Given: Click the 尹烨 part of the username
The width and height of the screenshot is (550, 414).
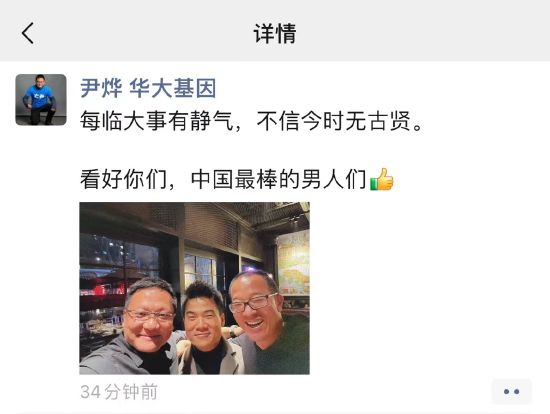Looking at the screenshot, I should (x=101, y=88).
